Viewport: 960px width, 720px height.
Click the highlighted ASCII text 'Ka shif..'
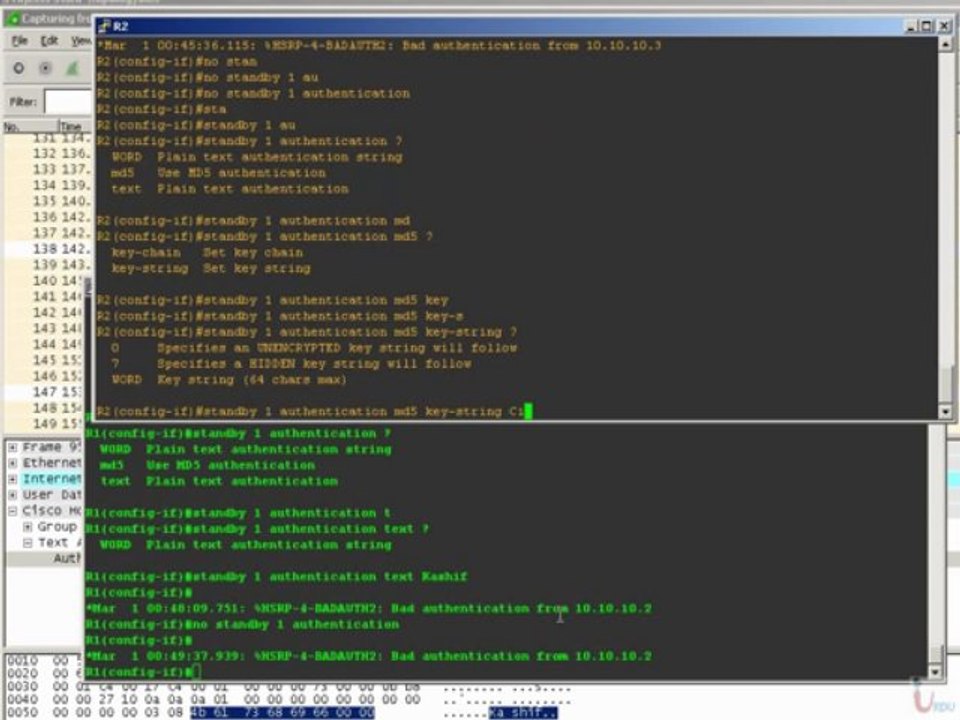(x=523, y=713)
